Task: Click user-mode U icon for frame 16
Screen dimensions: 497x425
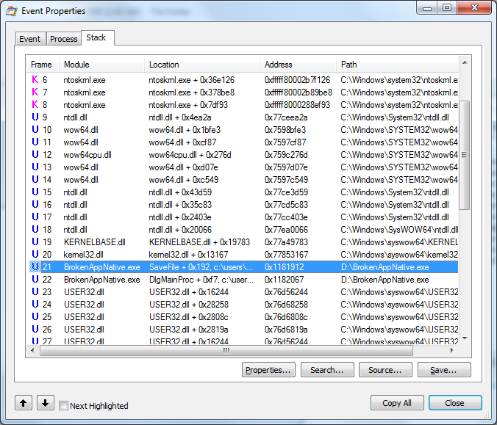Action: [x=35, y=204]
